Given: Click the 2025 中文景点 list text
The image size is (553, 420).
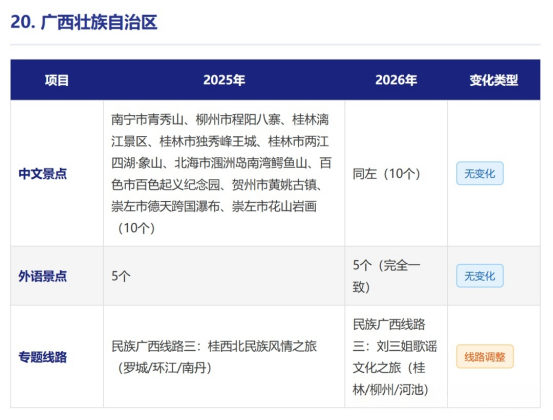Looking at the screenshot, I should tap(221, 174).
